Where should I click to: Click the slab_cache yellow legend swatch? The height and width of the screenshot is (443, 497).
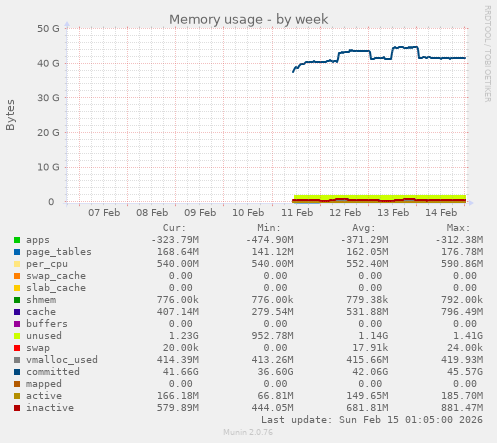17,288
